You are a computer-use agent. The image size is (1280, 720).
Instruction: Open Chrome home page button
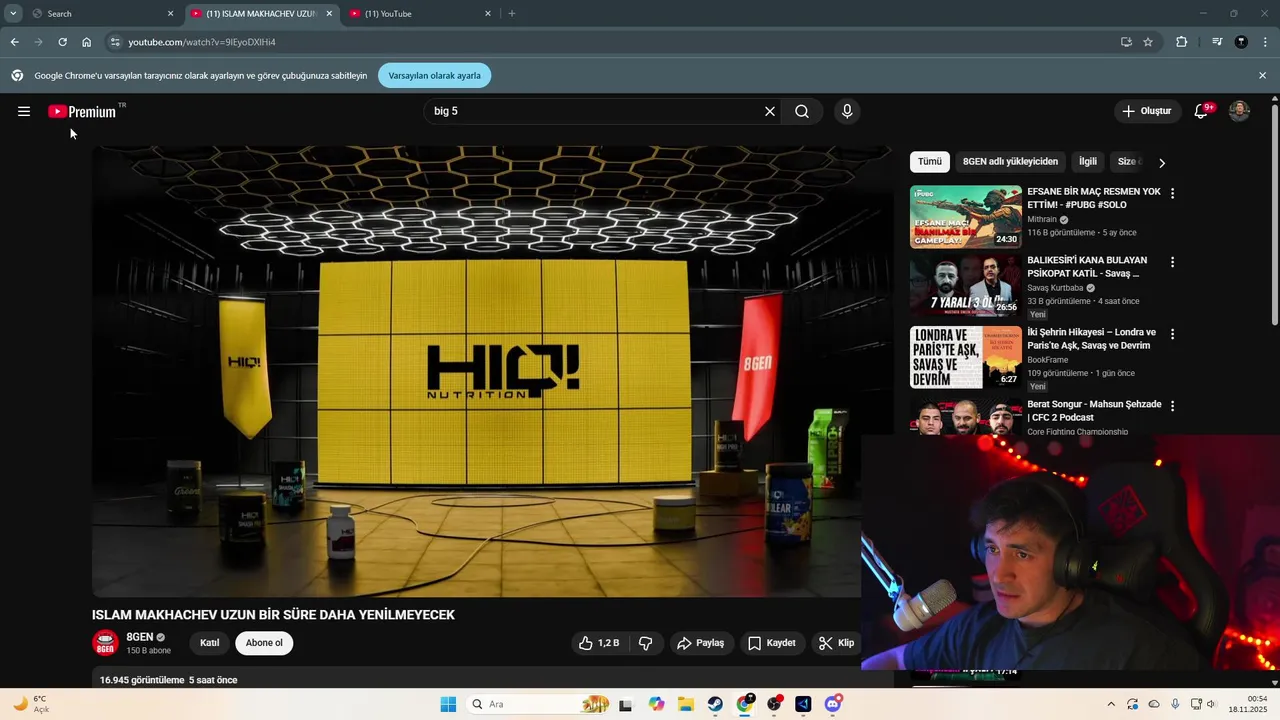[87, 42]
